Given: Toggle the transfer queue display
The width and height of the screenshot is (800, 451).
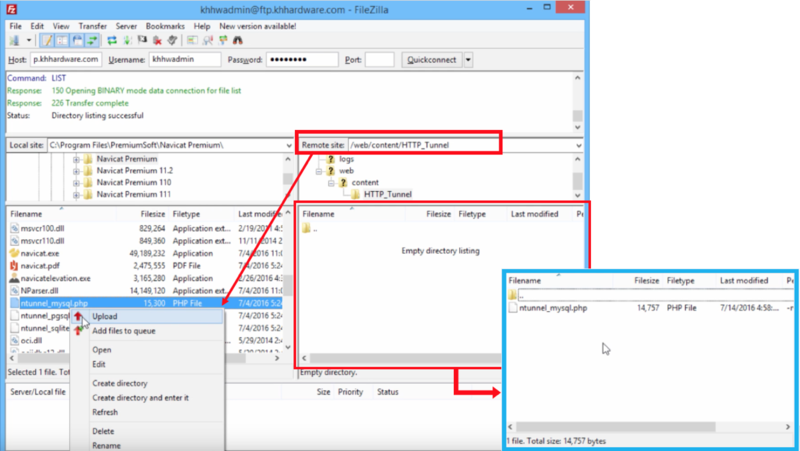Looking at the screenshot, I should [x=92, y=40].
